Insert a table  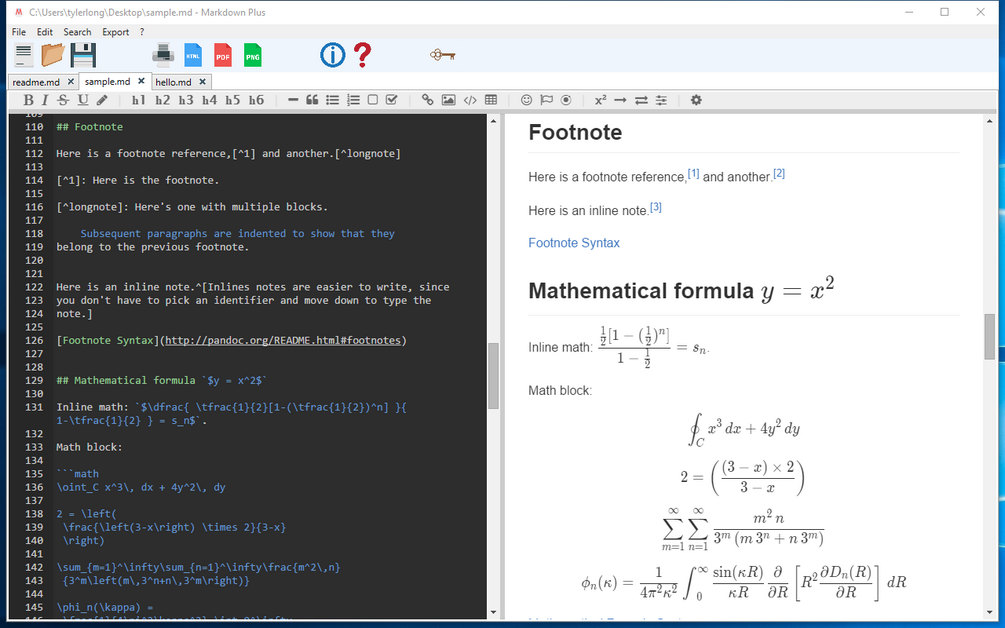tap(491, 100)
